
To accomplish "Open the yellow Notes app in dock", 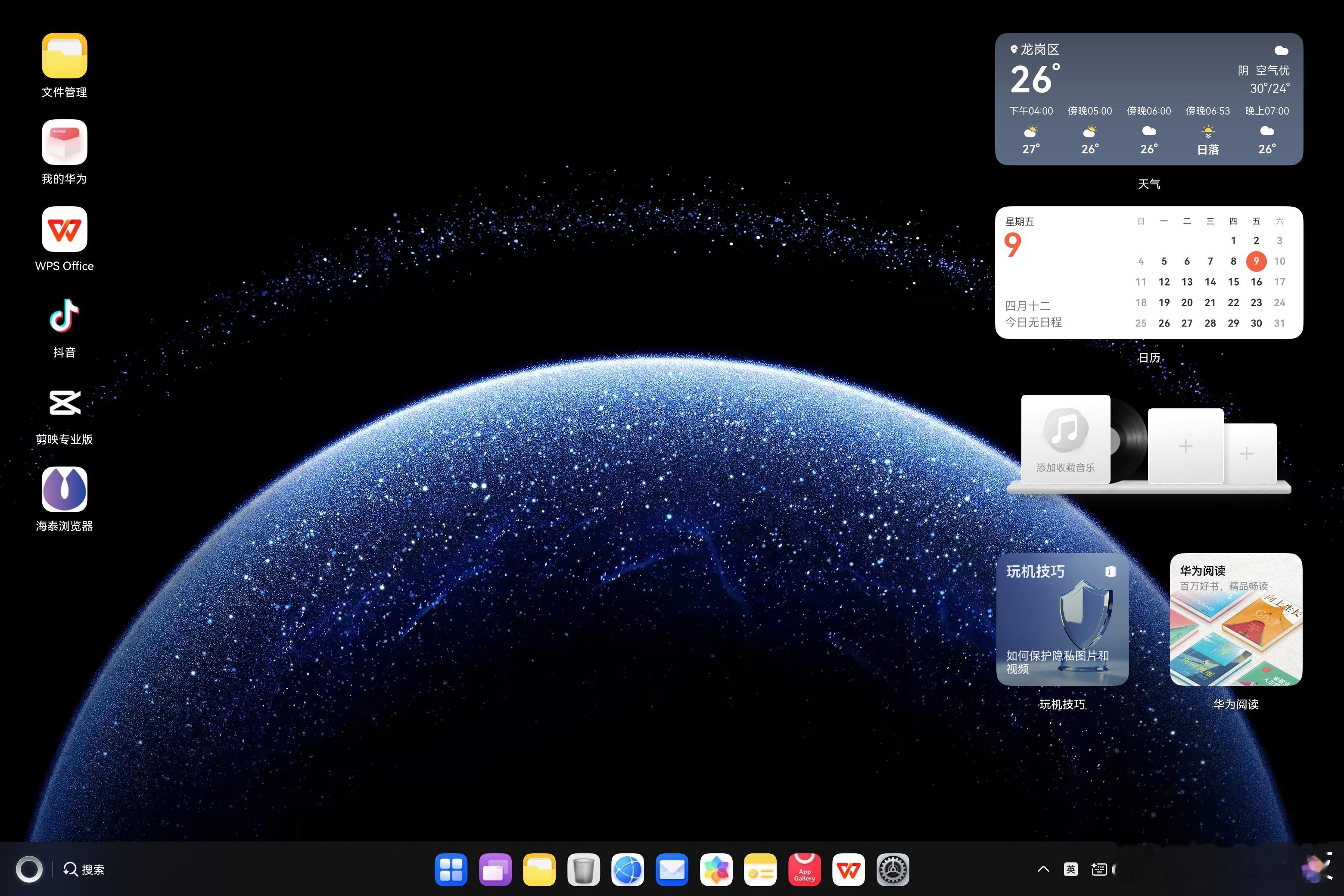I will pos(760,870).
